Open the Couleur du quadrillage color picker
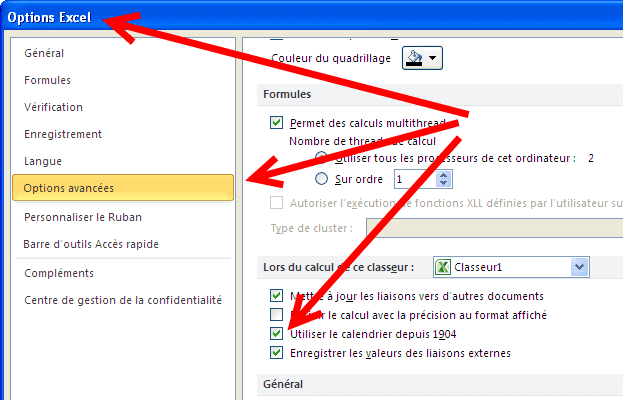This screenshot has height=400, width=624. pyautogui.click(x=422, y=58)
